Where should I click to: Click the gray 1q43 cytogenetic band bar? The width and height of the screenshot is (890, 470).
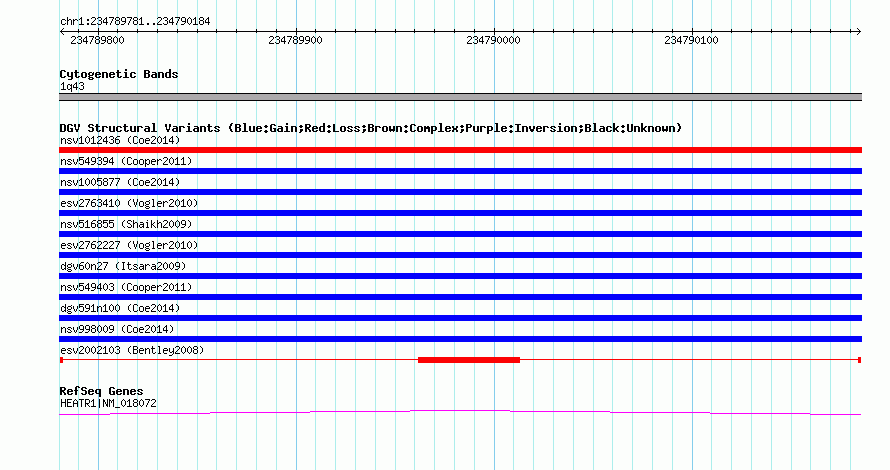pyautogui.click(x=460, y=97)
